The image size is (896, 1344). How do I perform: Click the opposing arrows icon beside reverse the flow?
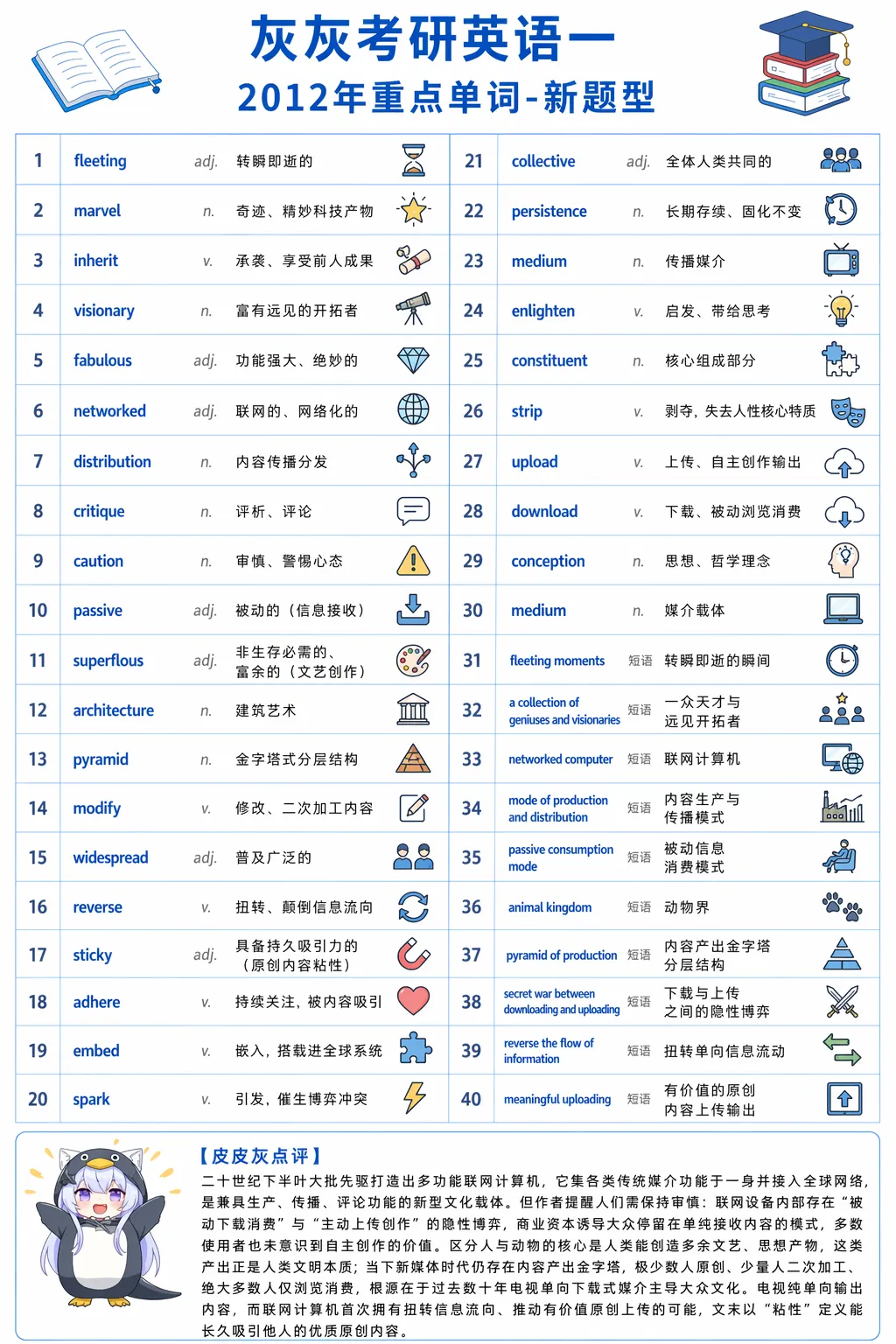pyautogui.click(x=843, y=1049)
